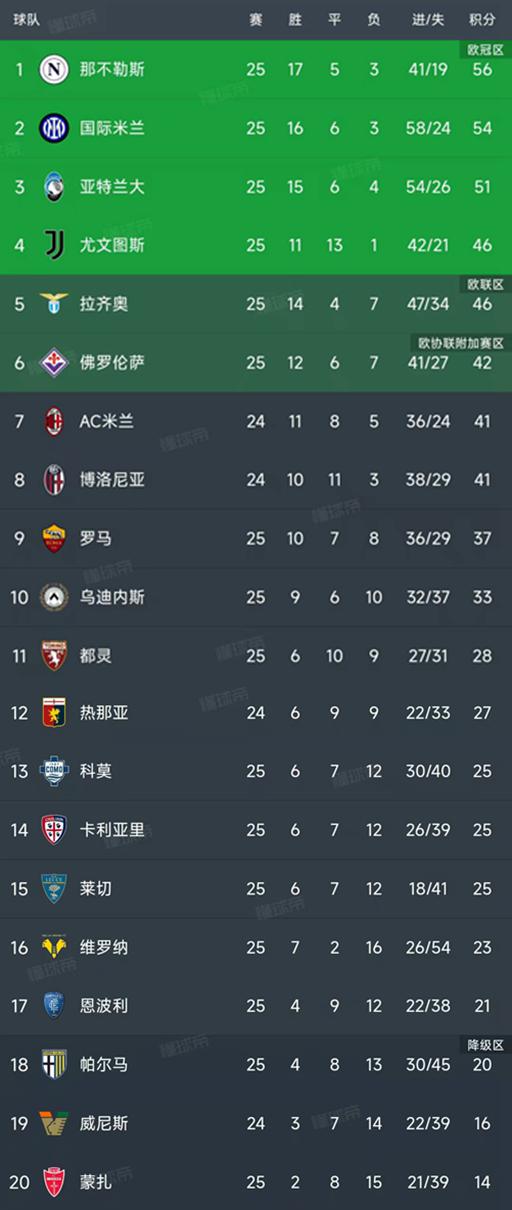Tap the Inter Milan club logo
512x1210 pixels.
54,128
